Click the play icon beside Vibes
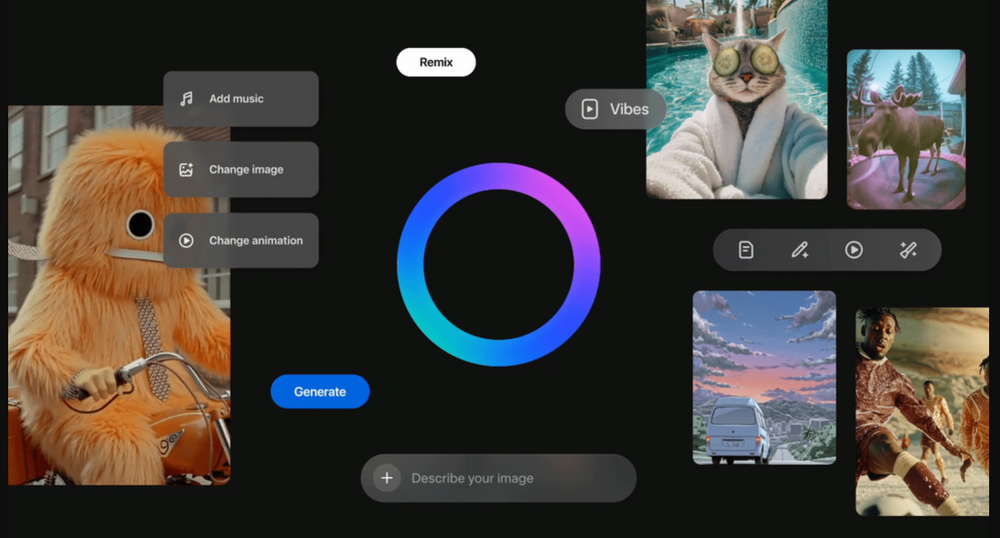The image size is (1000, 538). (x=590, y=109)
